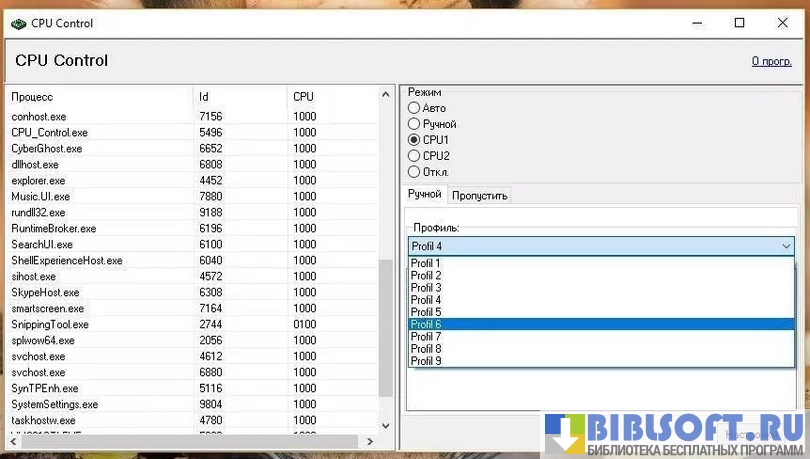Screen dimensions: 810x459
Task: Select the explorer.exe process row
Action: pos(38,181)
